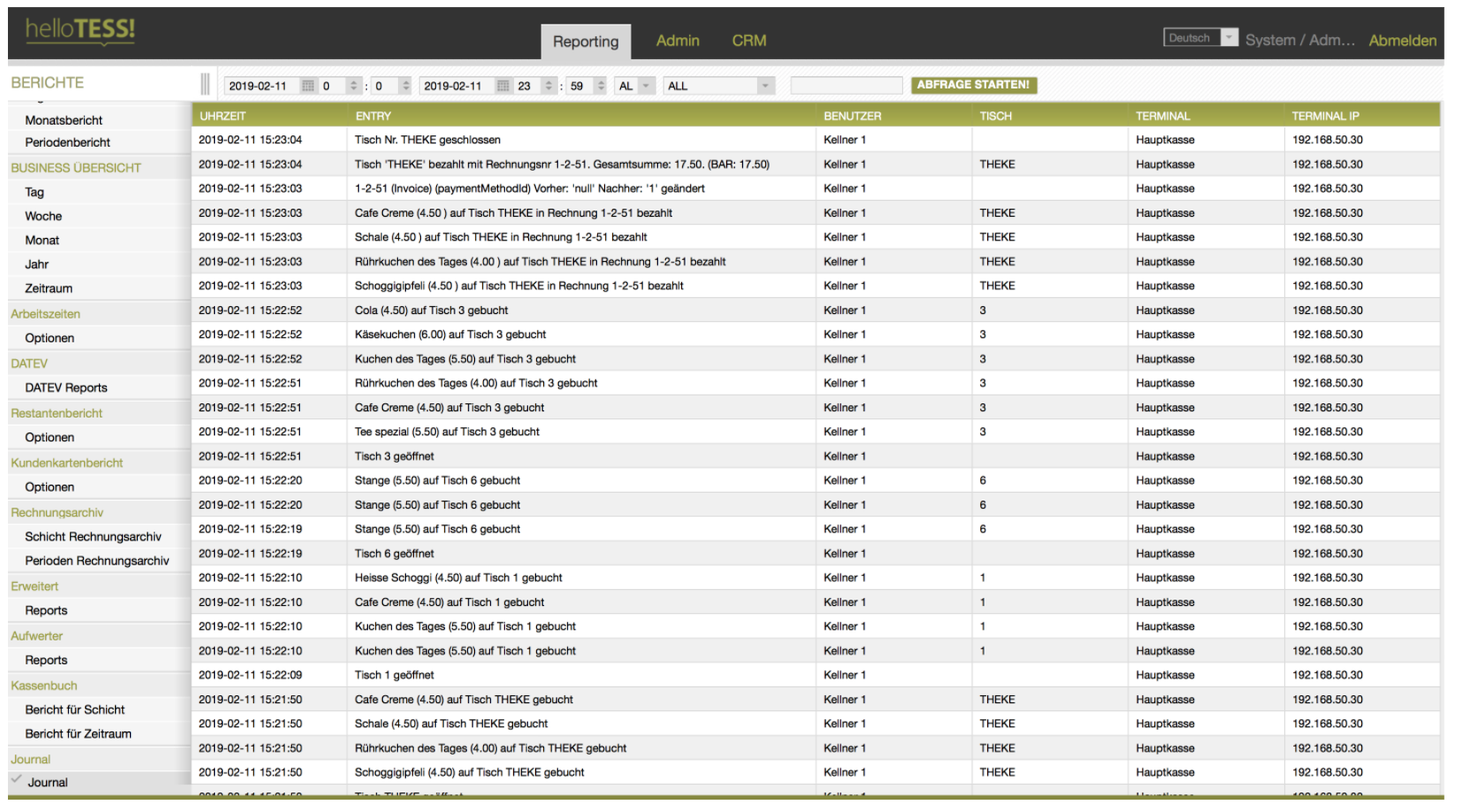Image resolution: width=1471 pixels, height=812 pixels.
Task: Click the sidebar collapse grip handle
Action: coord(205,84)
